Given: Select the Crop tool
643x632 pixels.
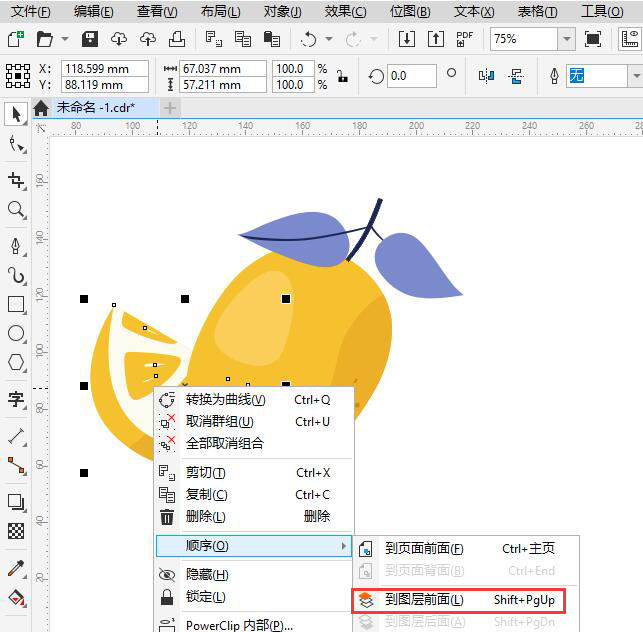Looking at the screenshot, I should pyautogui.click(x=16, y=180).
